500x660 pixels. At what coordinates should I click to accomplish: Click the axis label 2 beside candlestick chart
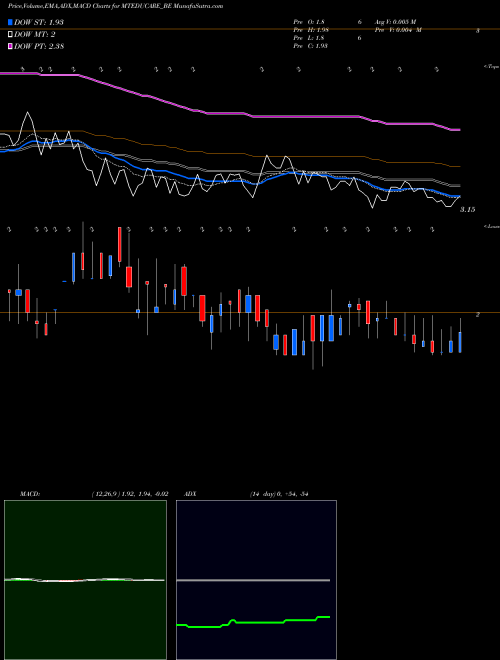477,315
